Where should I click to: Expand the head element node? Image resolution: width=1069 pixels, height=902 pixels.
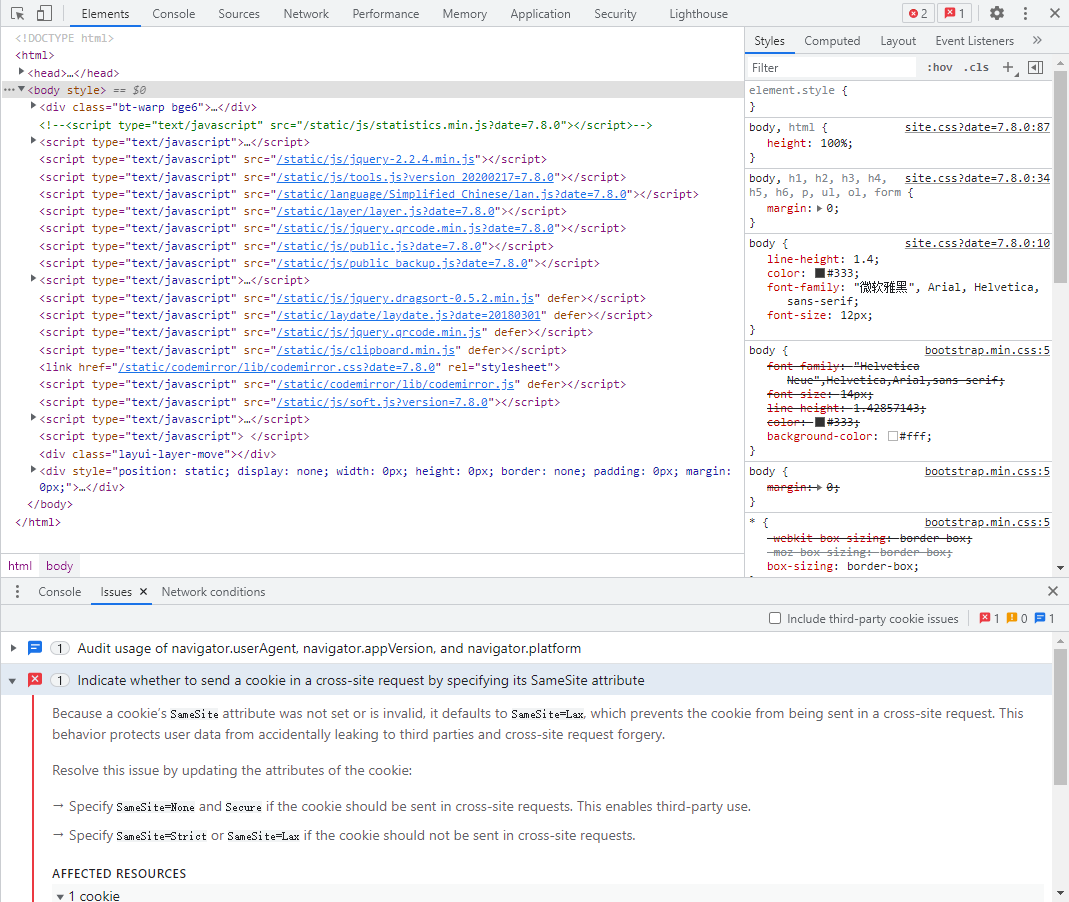[x=21, y=72]
